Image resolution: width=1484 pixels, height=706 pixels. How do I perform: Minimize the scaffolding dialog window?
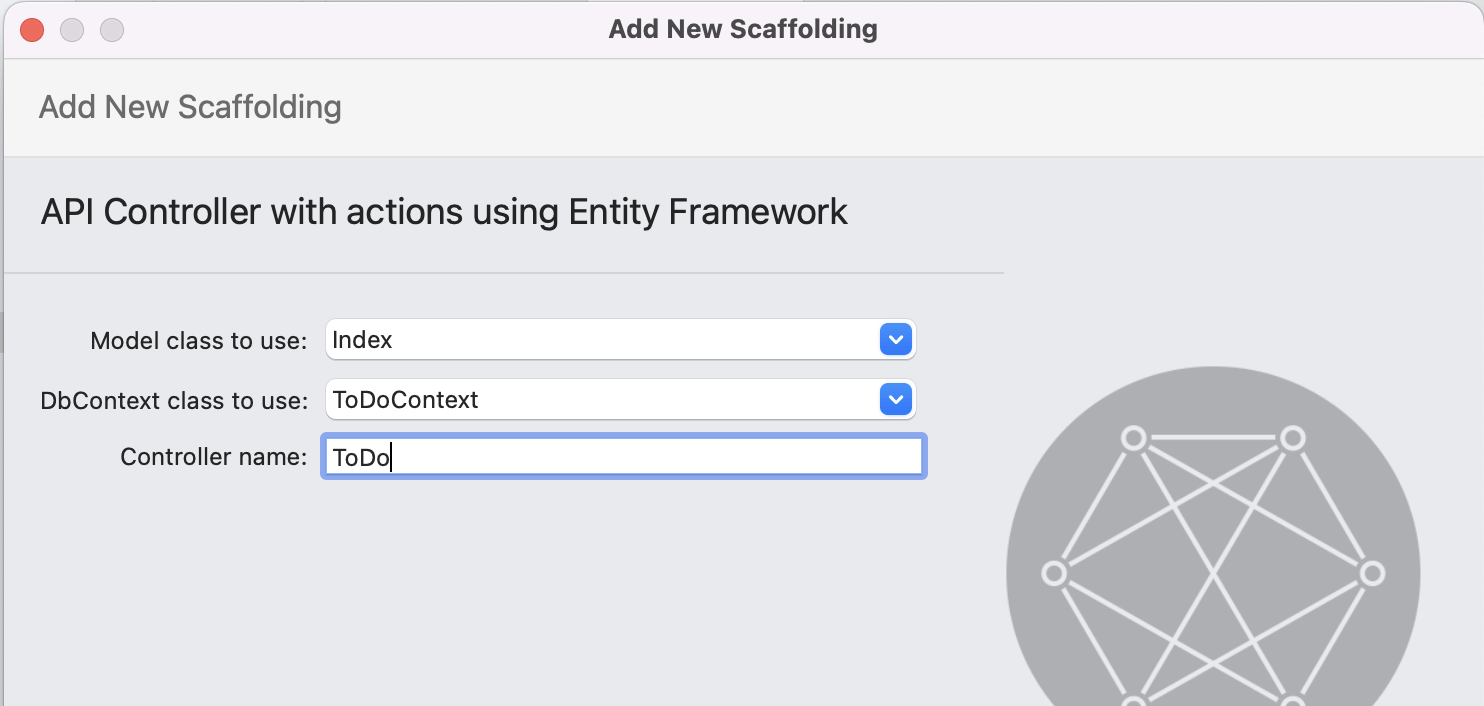[x=72, y=30]
